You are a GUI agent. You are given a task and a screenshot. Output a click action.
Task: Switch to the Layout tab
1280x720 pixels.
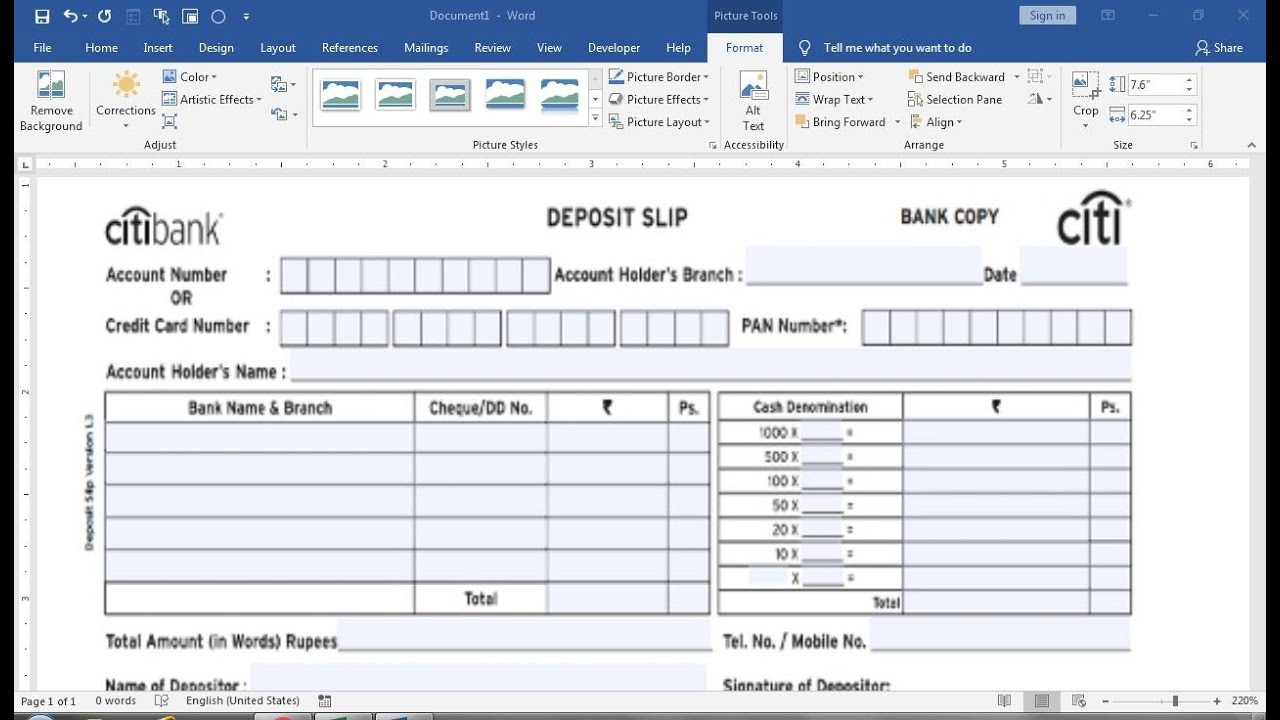click(x=278, y=48)
